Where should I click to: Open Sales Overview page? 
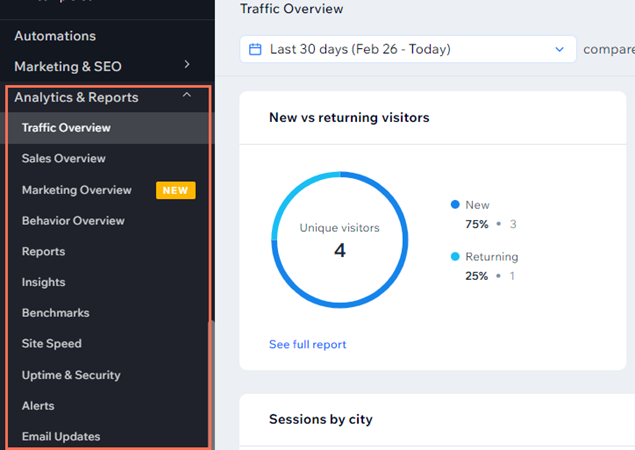pos(64,158)
